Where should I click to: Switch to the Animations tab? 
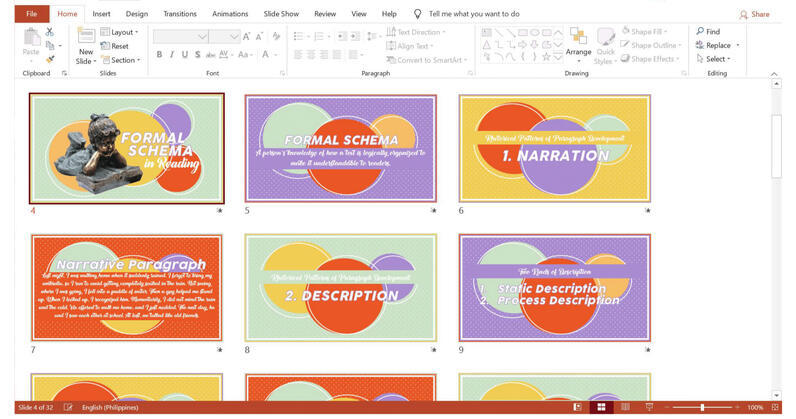coord(230,14)
